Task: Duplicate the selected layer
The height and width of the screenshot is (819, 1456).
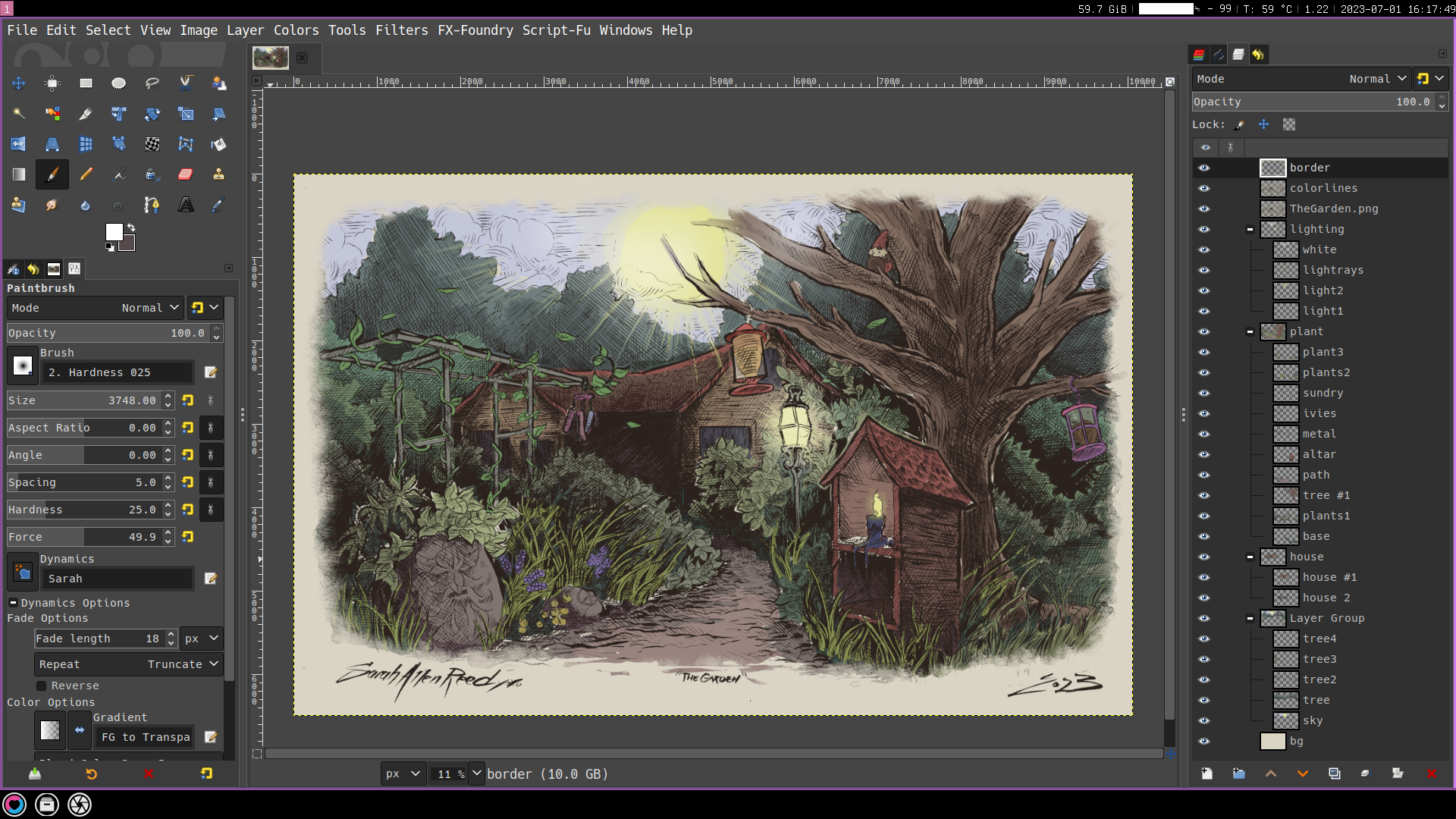Action: (1334, 773)
